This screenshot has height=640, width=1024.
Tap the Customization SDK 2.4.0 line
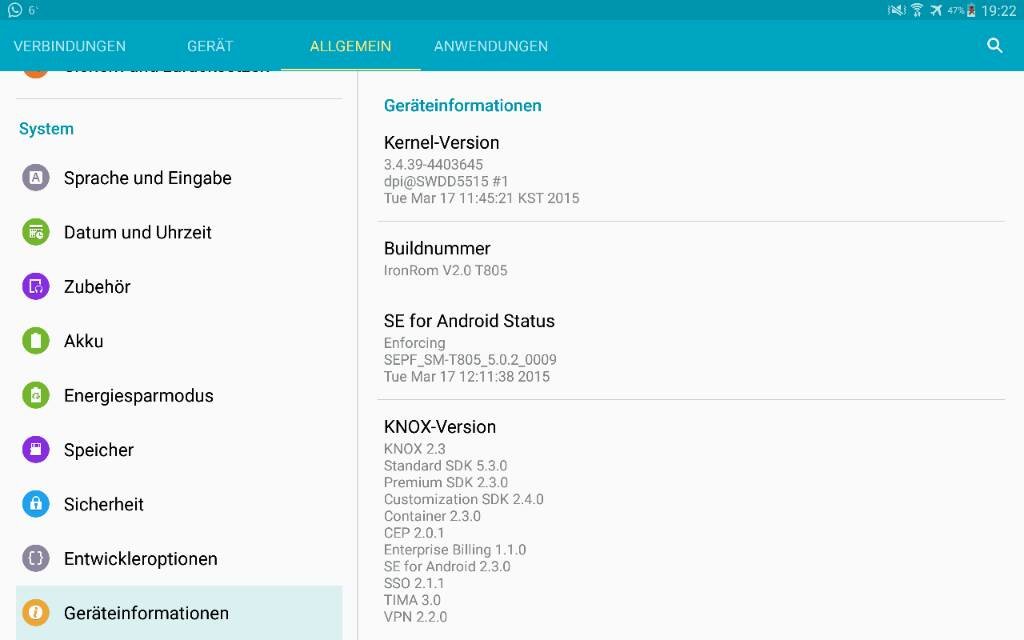464,499
